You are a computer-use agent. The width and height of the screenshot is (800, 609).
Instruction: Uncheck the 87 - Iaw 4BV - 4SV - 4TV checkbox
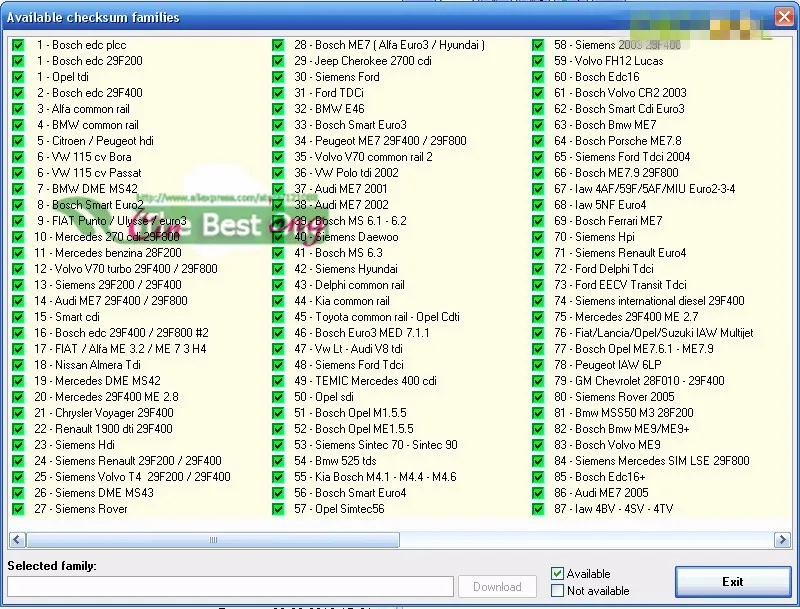(x=538, y=509)
